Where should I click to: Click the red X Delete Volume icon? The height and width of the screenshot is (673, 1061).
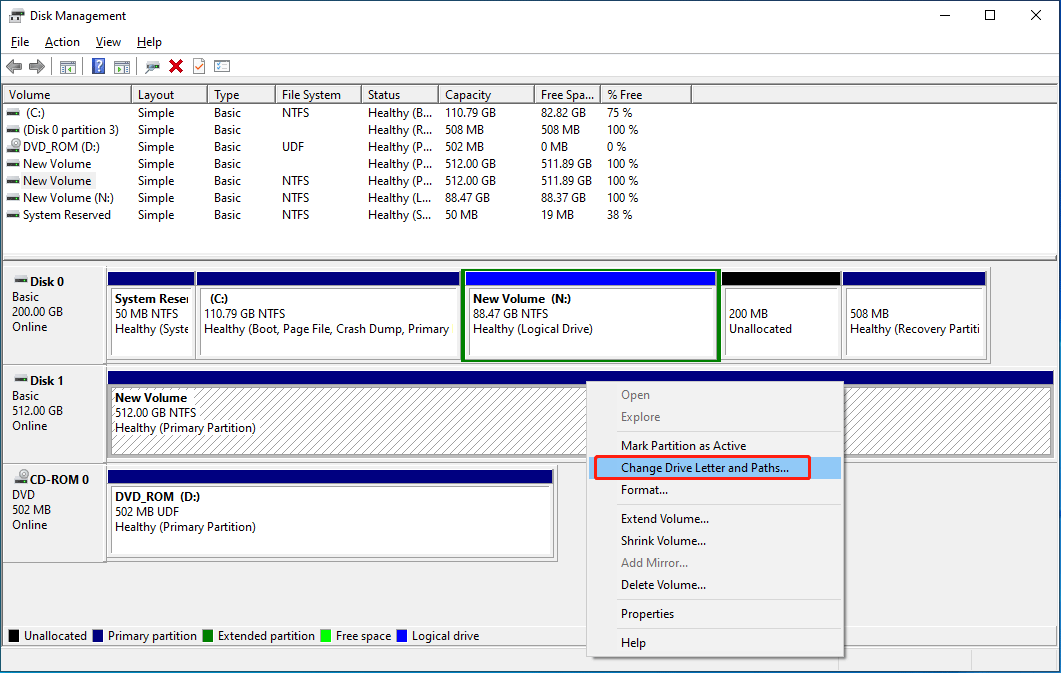coord(177,67)
